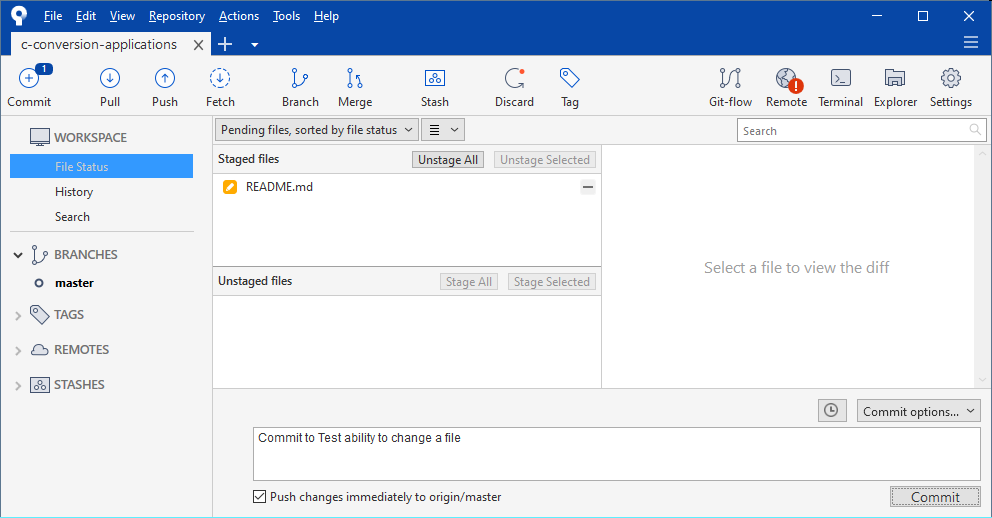The image size is (992, 518).
Task: Select File Status in the sidebar
Action: (x=101, y=166)
